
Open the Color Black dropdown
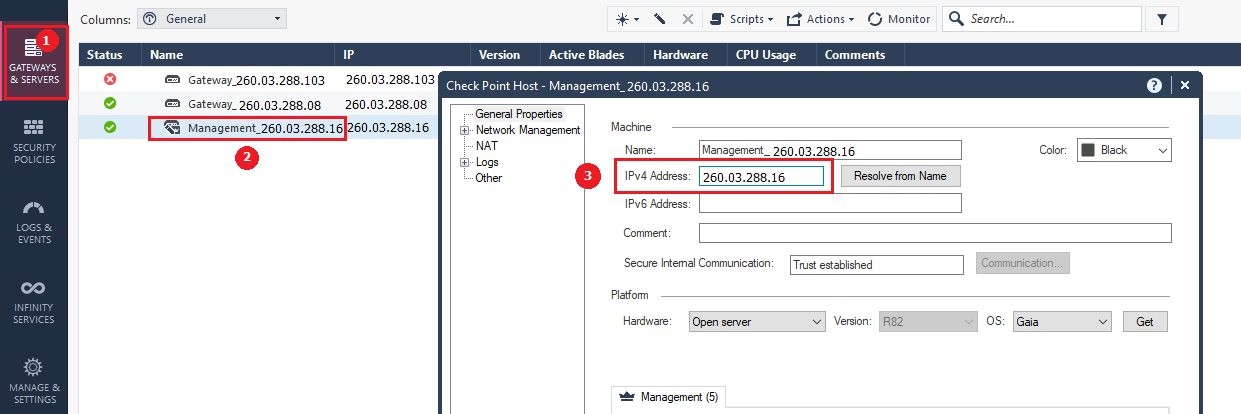pyautogui.click(x=1124, y=150)
